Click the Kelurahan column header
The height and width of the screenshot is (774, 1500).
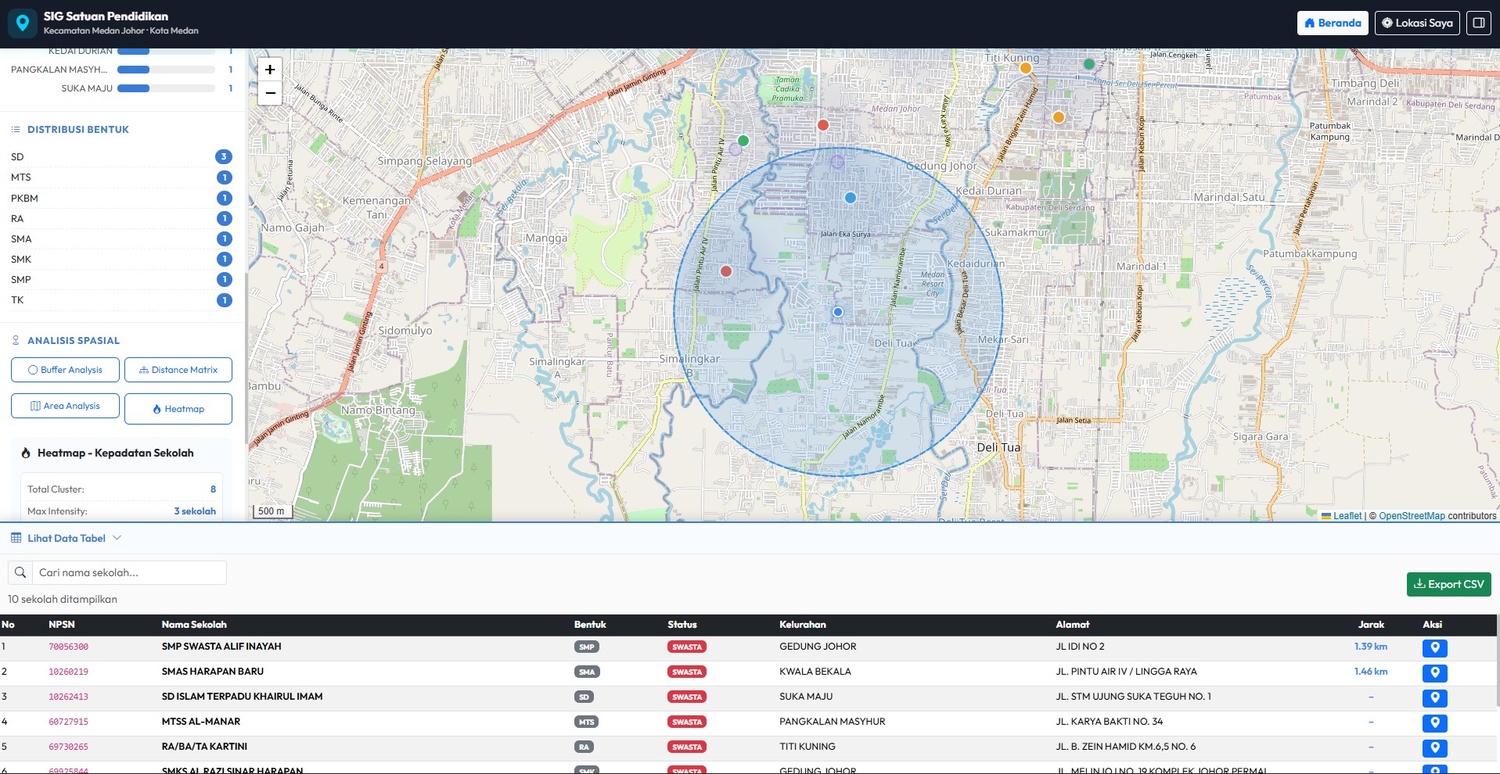click(x=803, y=625)
